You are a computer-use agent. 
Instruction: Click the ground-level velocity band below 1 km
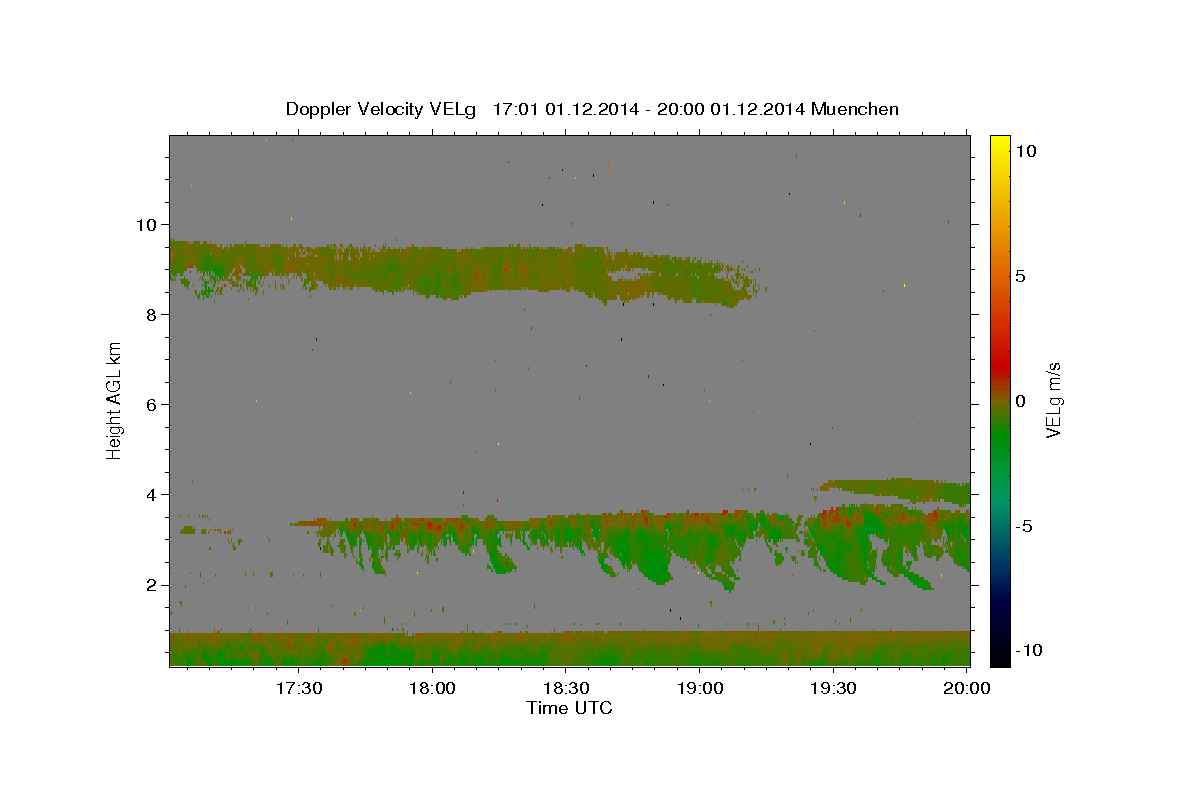point(569,649)
